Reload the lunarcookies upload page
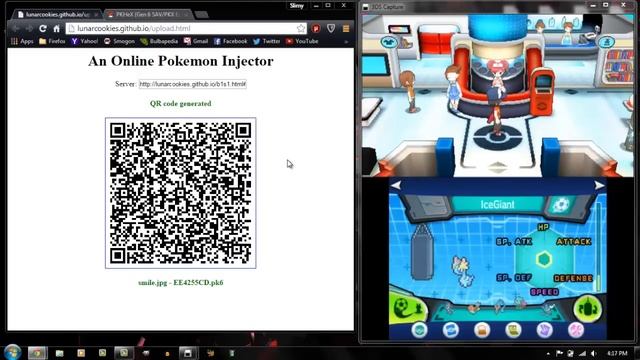 [x=43, y=29]
